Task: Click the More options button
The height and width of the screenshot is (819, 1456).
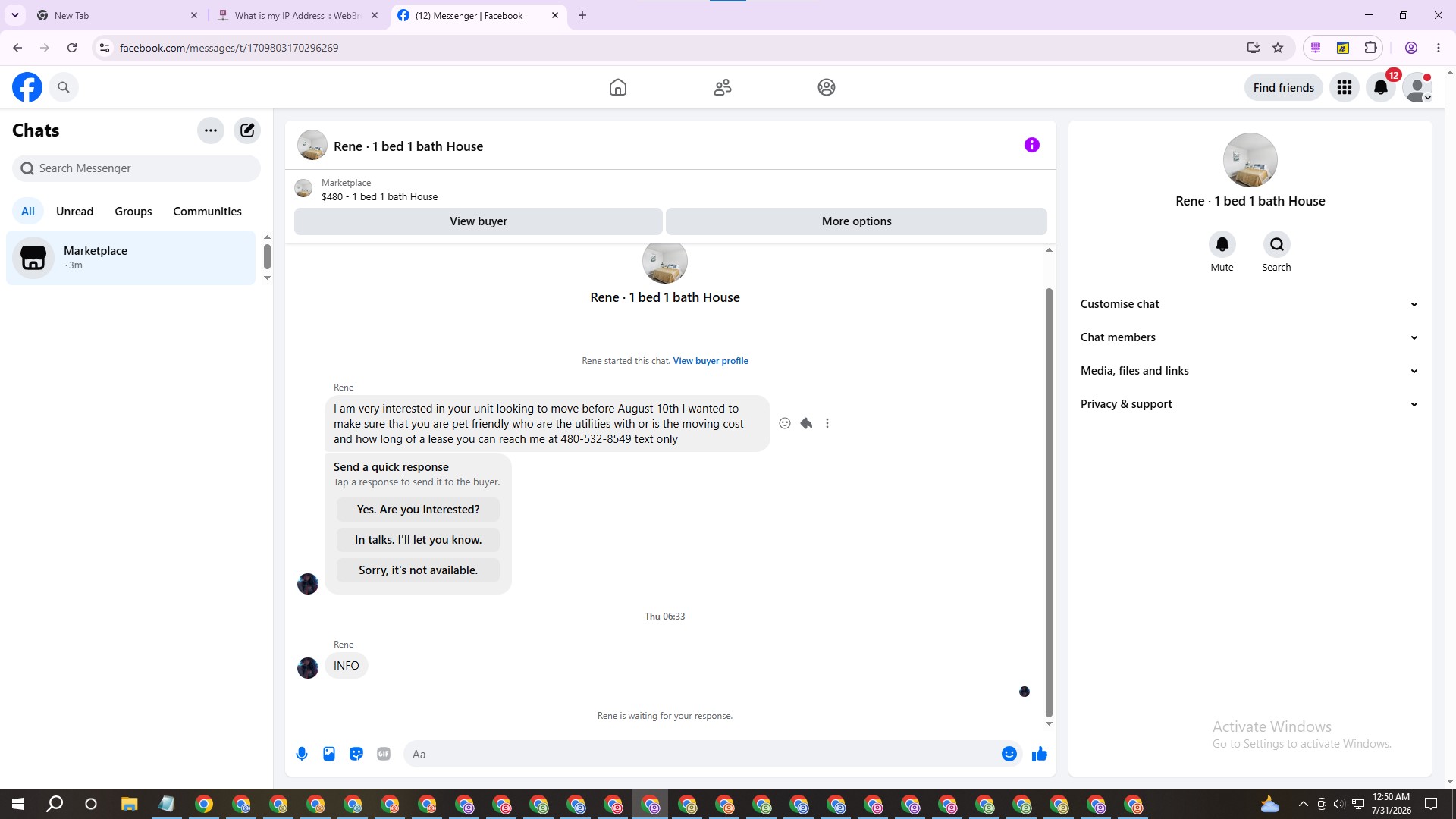Action: click(x=857, y=221)
